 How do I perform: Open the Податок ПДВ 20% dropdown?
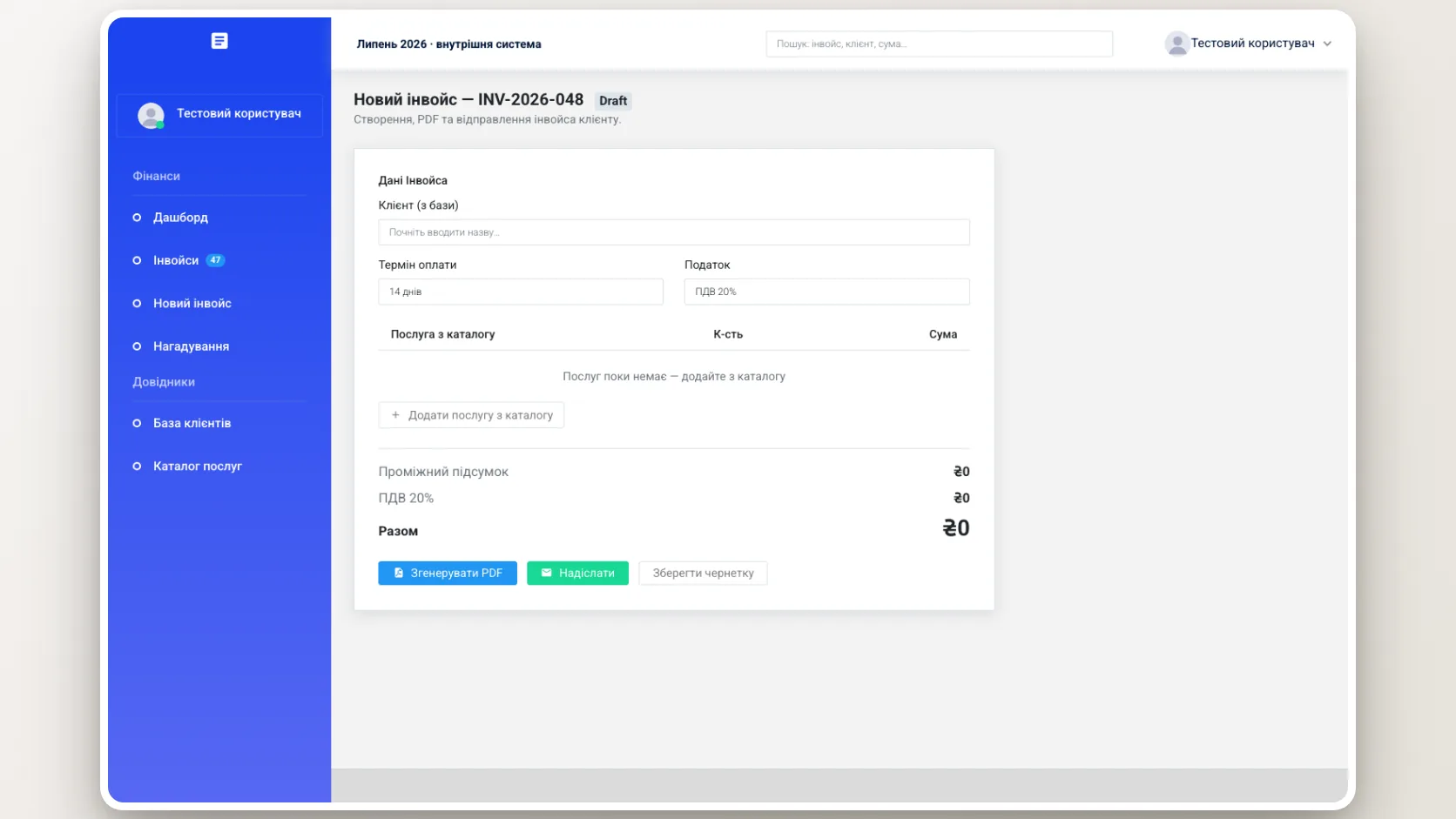pos(826,292)
